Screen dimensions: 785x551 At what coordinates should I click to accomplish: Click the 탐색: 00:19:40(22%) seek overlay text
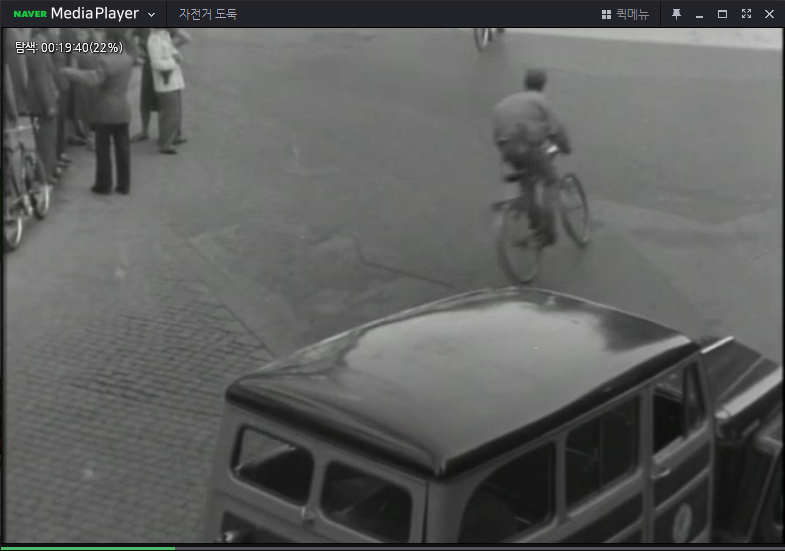coord(69,48)
